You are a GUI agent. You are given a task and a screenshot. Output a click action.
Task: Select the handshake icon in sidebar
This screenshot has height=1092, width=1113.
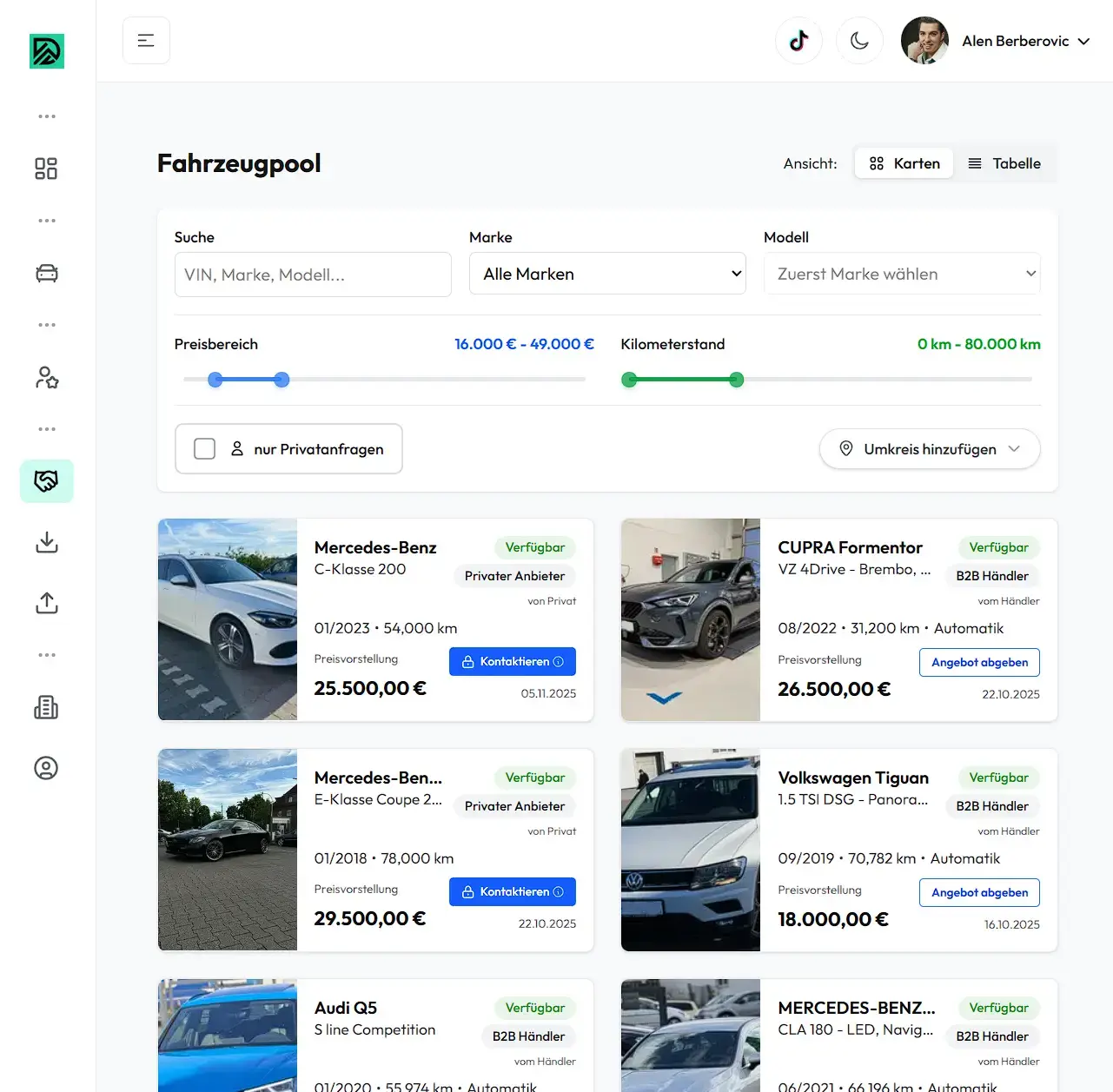pos(46,481)
